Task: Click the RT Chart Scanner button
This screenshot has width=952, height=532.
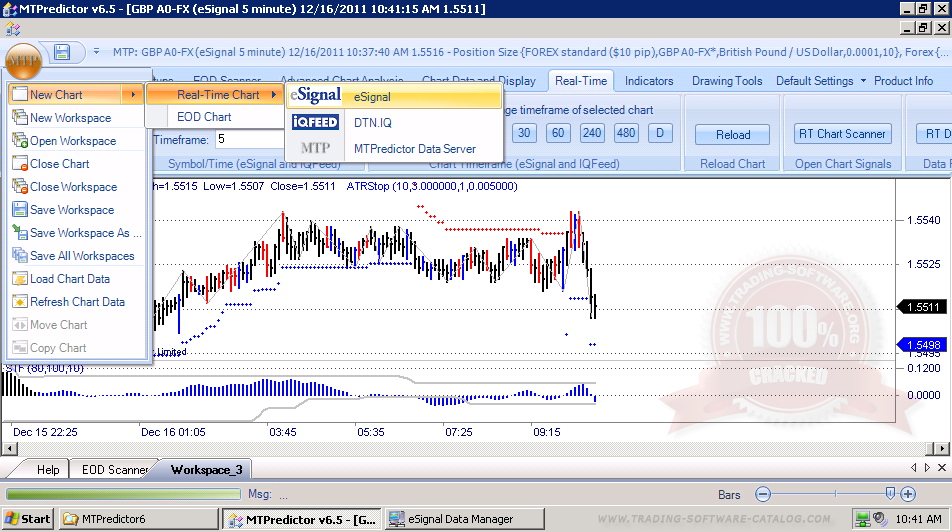Action: (x=841, y=133)
